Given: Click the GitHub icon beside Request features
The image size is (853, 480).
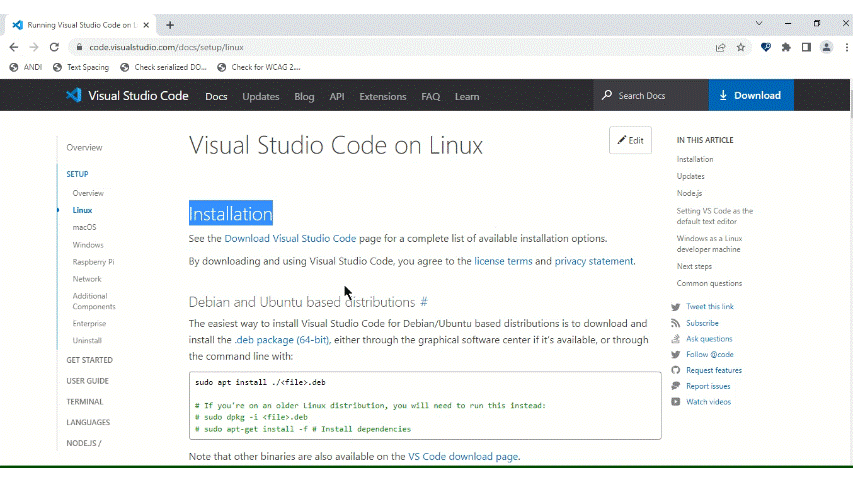Looking at the screenshot, I should pyautogui.click(x=676, y=370).
